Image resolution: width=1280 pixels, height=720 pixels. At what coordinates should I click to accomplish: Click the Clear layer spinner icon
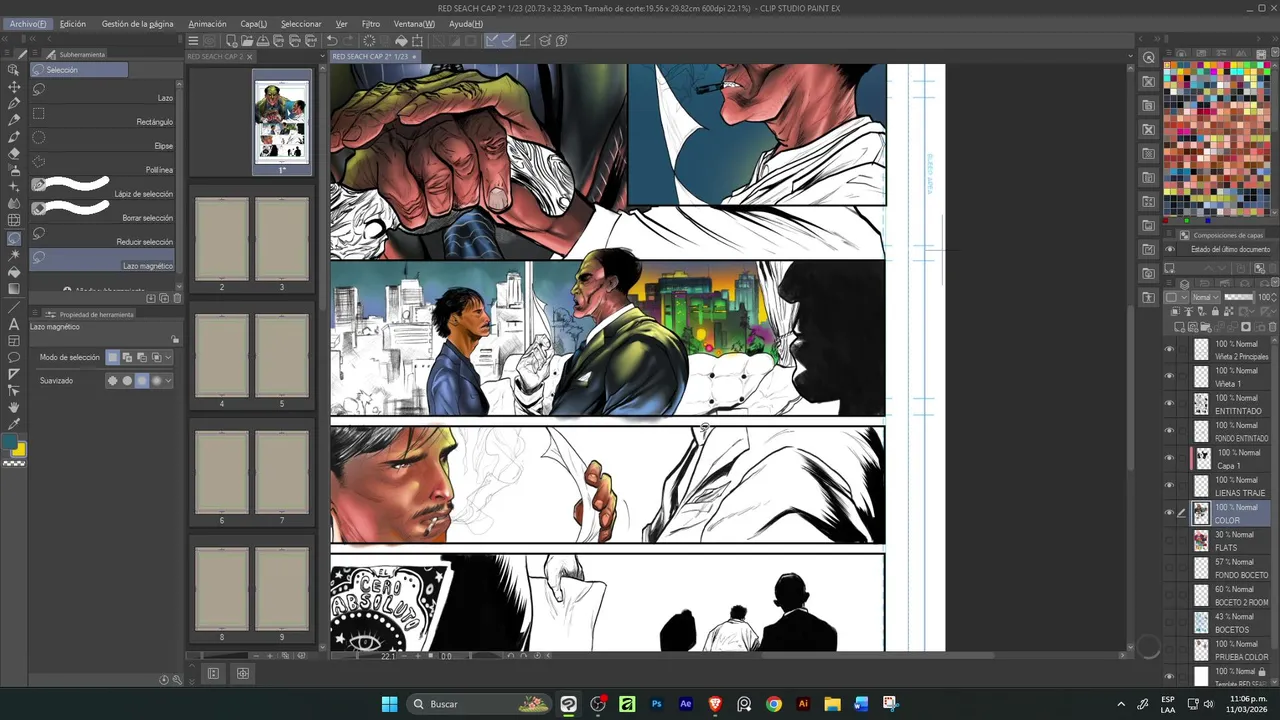point(369,41)
